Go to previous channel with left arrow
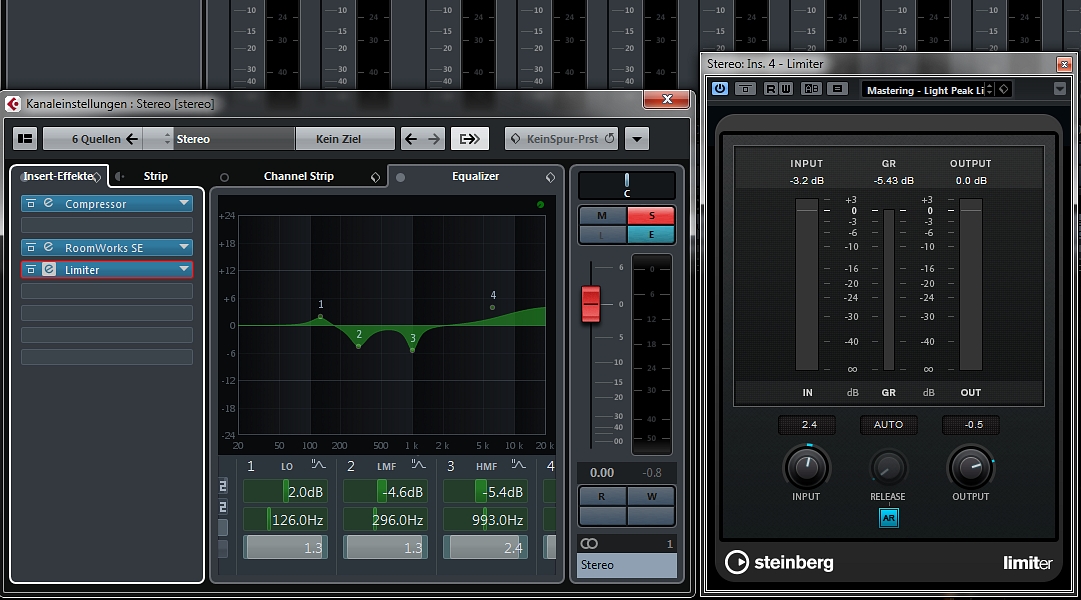This screenshot has height=600, width=1081. (x=411, y=139)
